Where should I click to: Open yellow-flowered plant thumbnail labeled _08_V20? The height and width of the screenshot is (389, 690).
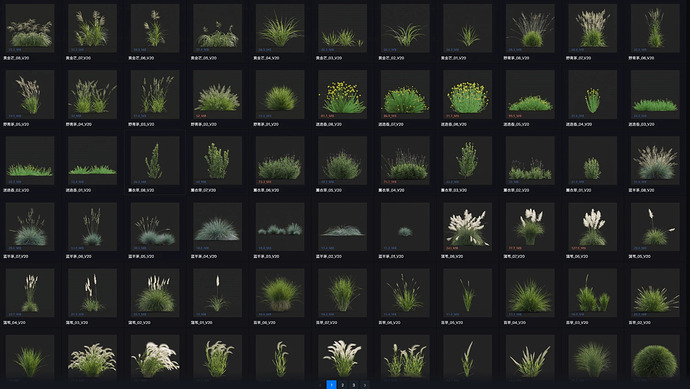click(342, 94)
